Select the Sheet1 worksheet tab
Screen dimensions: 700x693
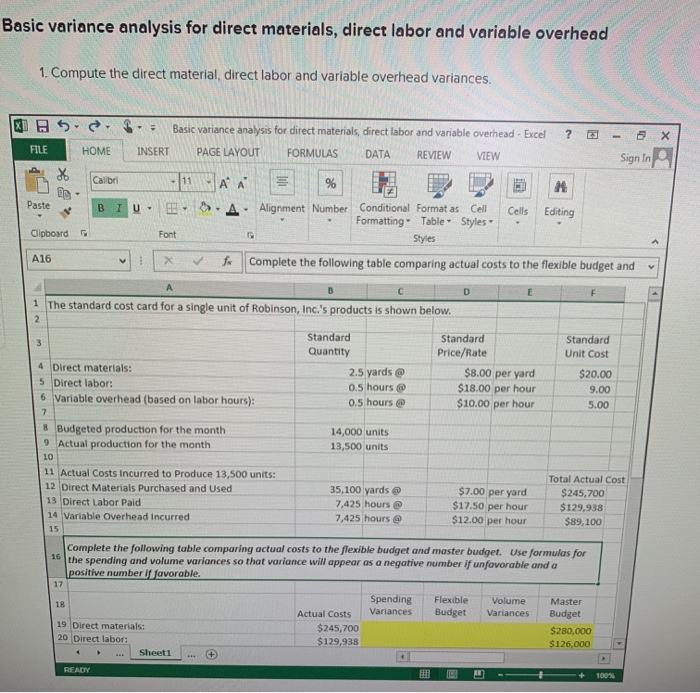coord(155,652)
